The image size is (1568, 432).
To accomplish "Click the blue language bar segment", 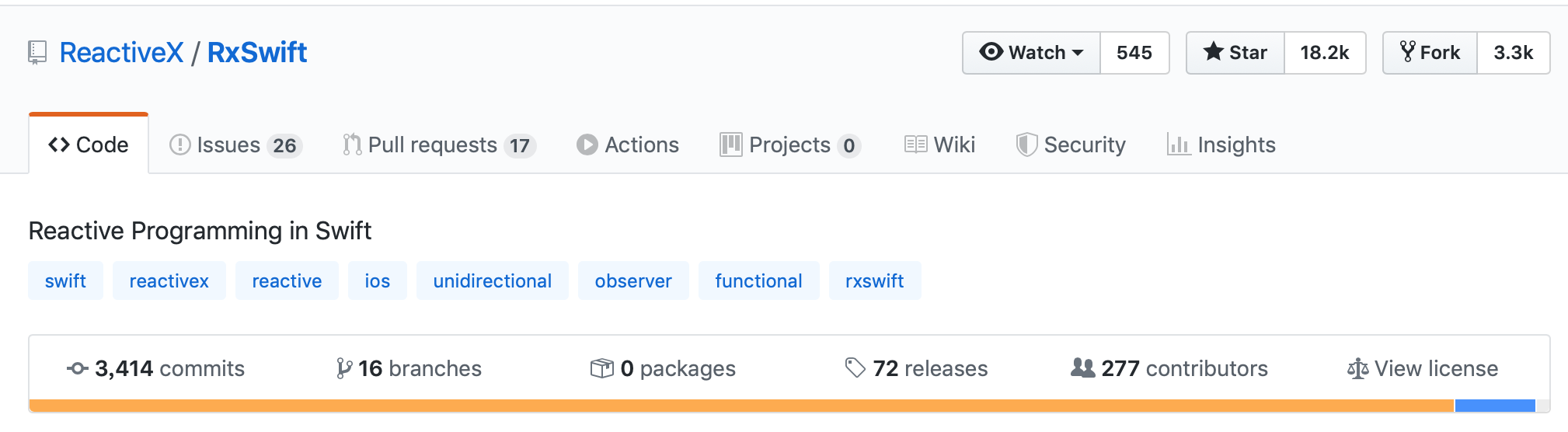I will [1495, 406].
